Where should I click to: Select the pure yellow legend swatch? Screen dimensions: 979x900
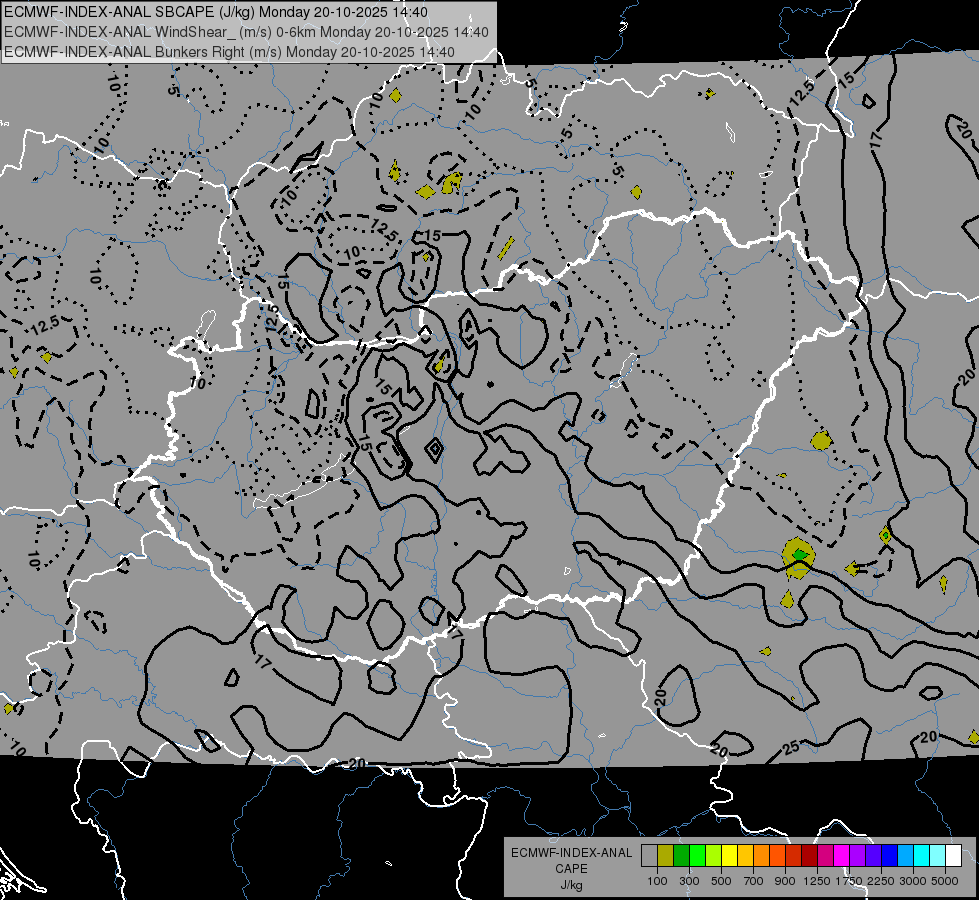(x=729, y=856)
